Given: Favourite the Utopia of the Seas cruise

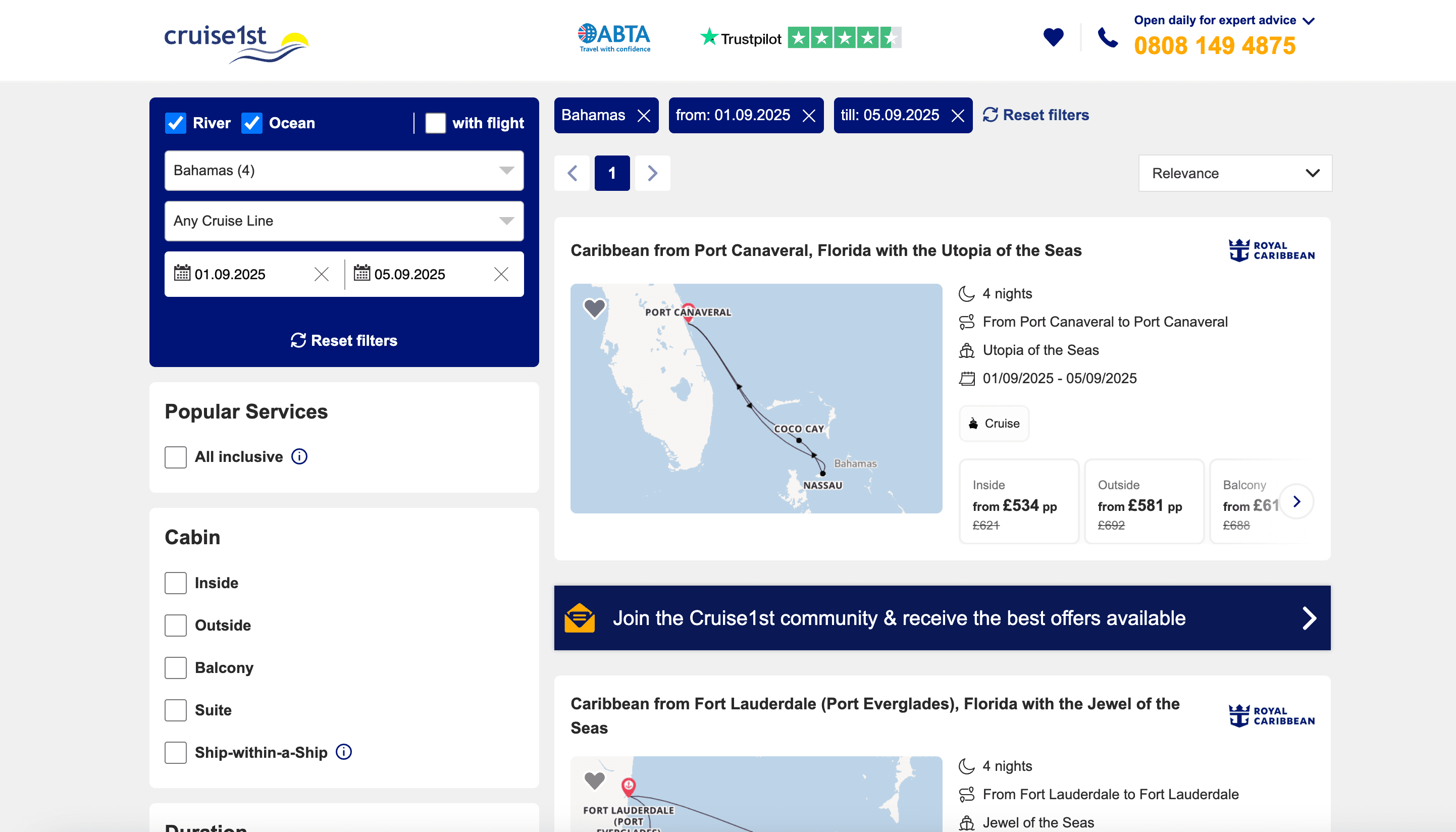Looking at the screenshot, I should tap(594, 307).
